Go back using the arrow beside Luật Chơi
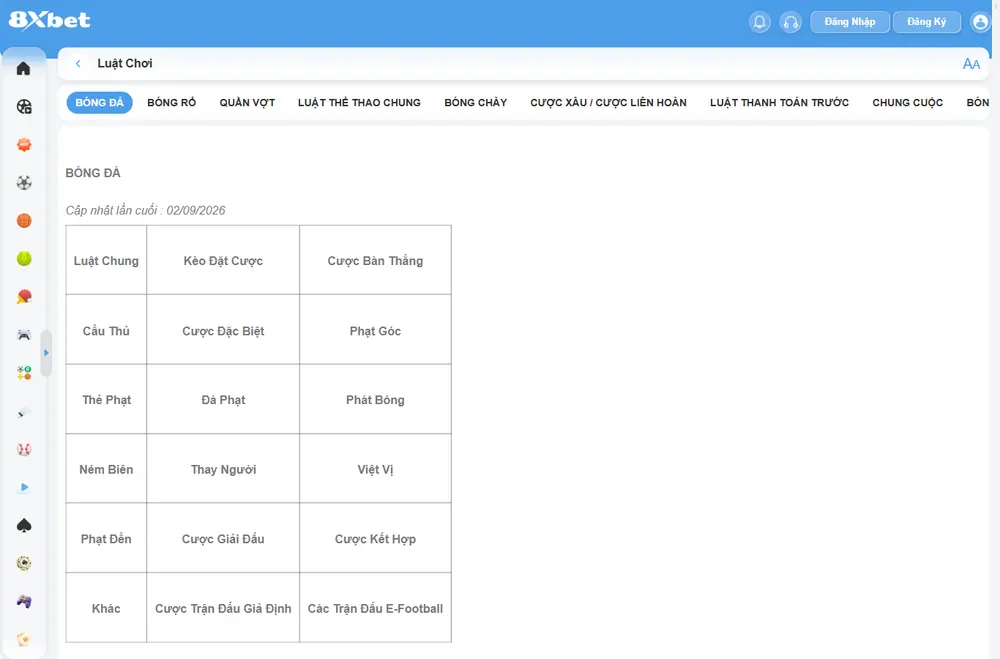 click(x=78, y=63)
